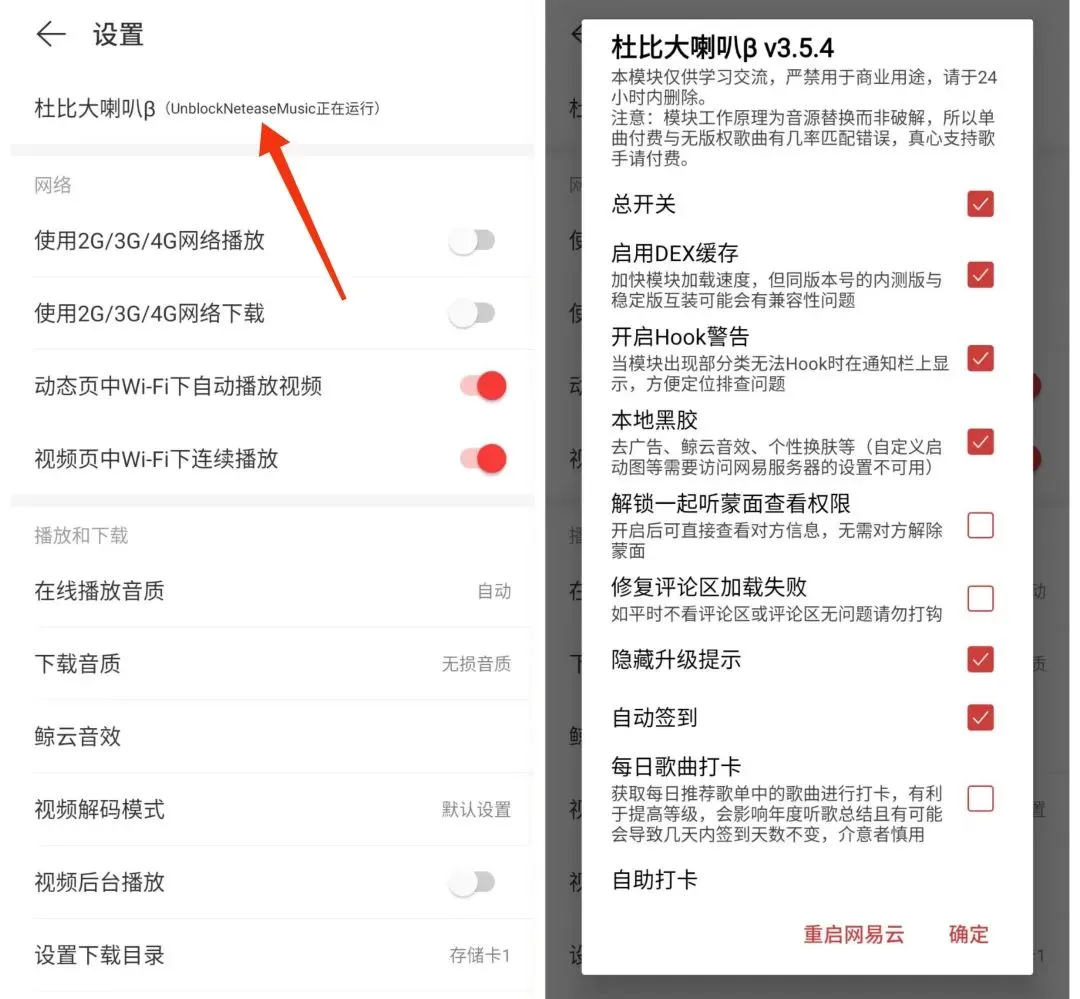Select the 杜比大喇叭β v3.5.4 dialog title

pos(723,48)
